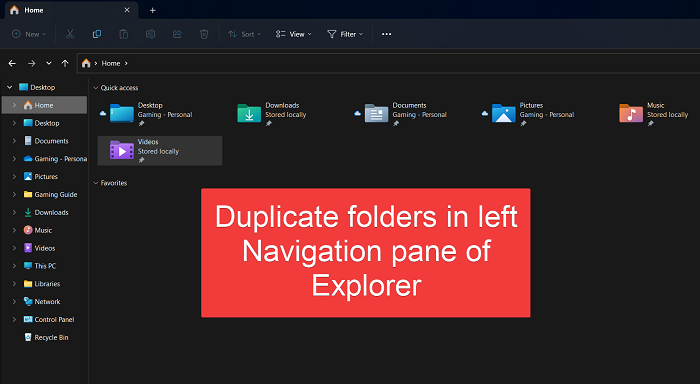Open the View dropdown
The width and height of the screenshot is (700, 384).
point(293,34)
